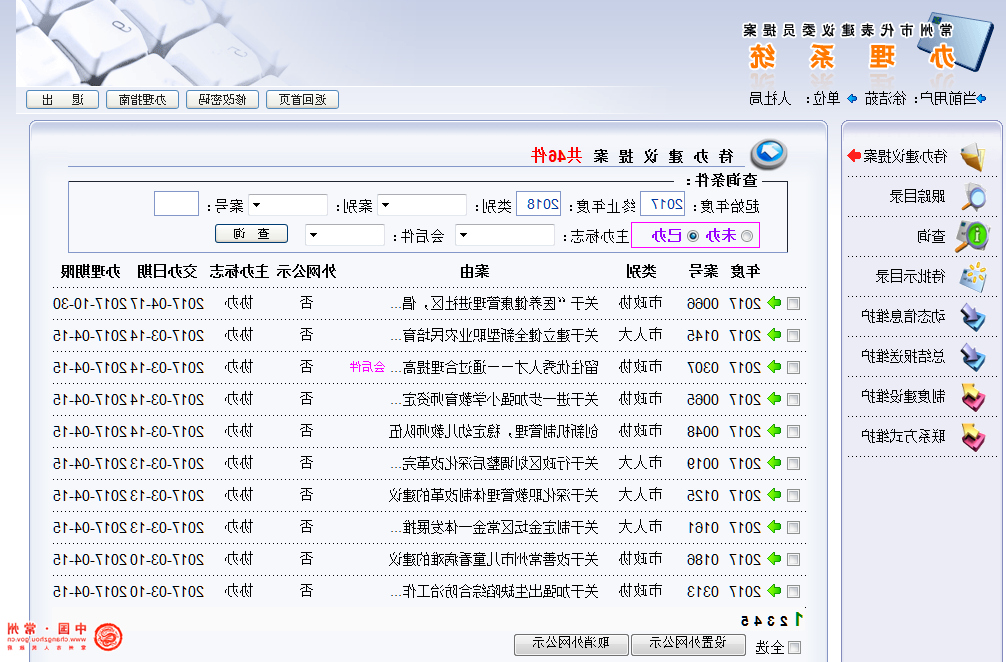The width and height of the screenshot is (1006, 662).
Task: Click the 待批示目录 sidebar icon
Action: tap(973, 276)
